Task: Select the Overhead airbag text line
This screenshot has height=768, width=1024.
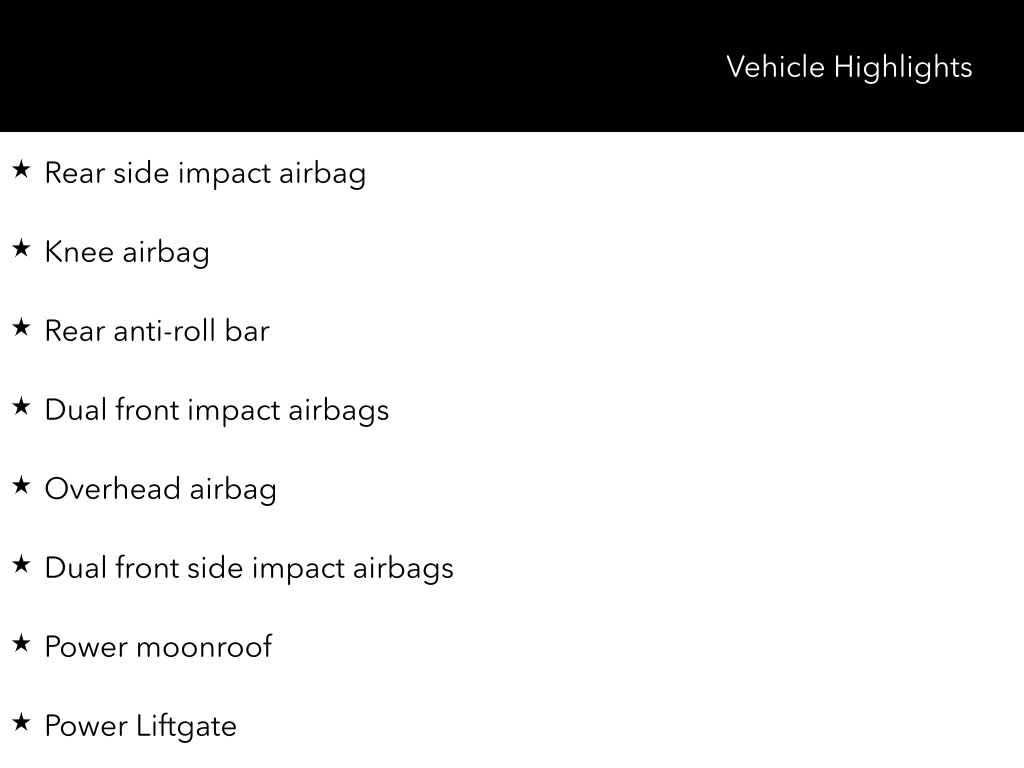Action: pyautogui.click(x=160, y=489)
